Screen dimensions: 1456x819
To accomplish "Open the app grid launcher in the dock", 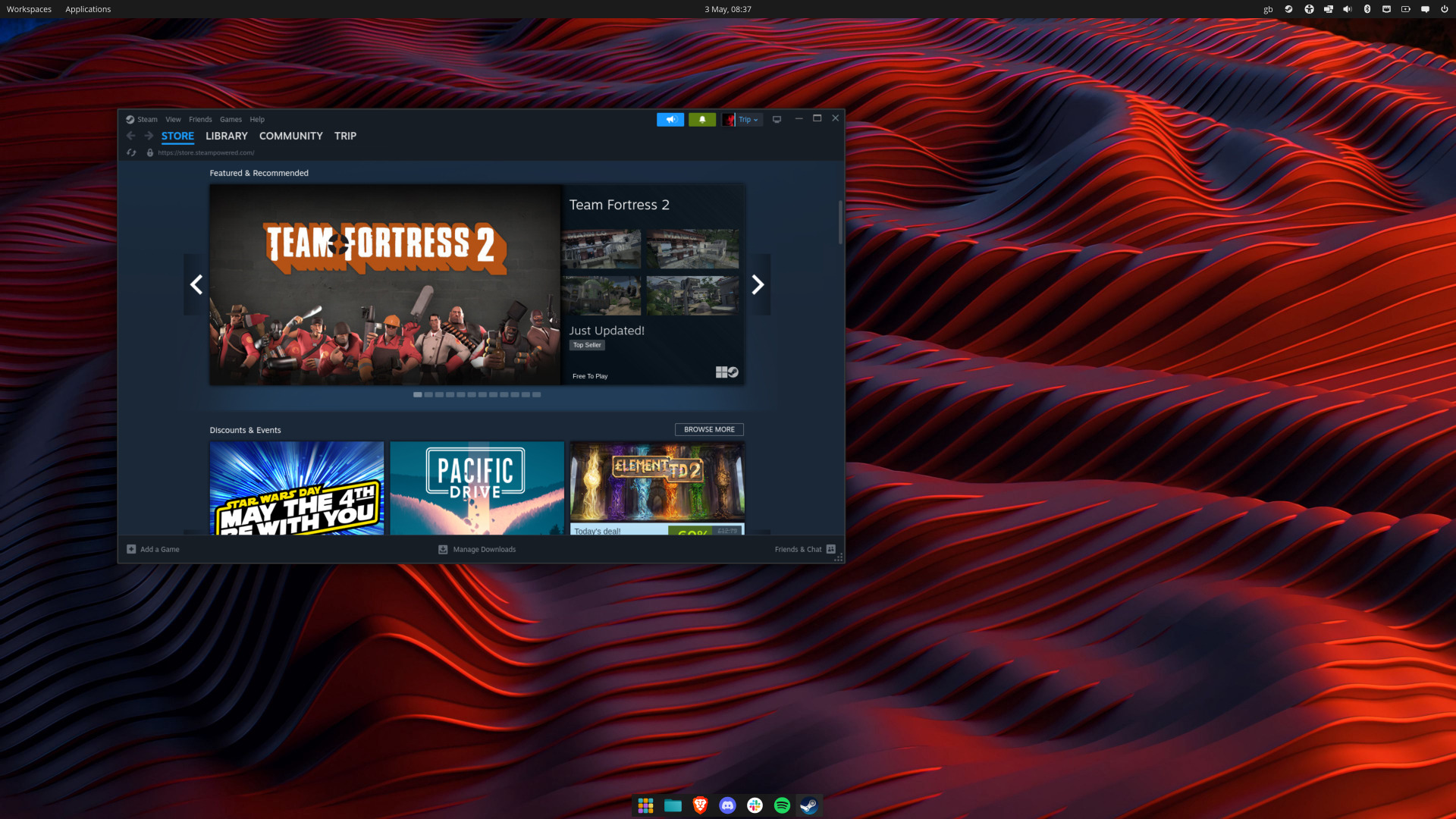I will [645, 805].
